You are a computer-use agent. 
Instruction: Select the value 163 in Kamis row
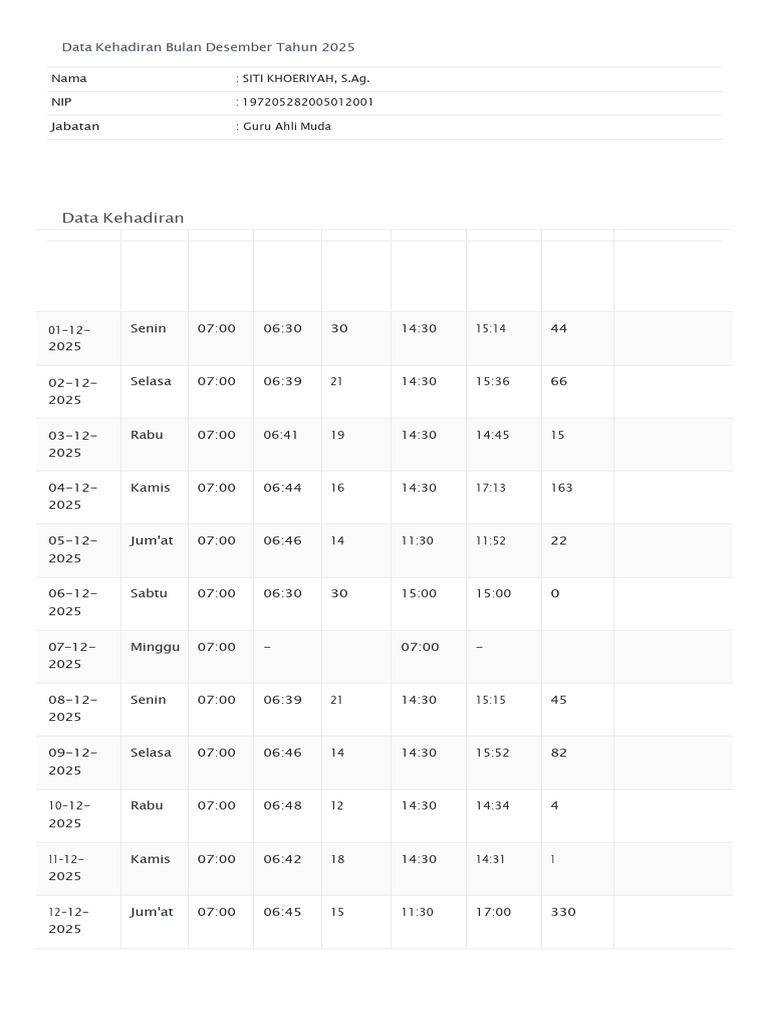pyautogui.click(x=562, y=488)
